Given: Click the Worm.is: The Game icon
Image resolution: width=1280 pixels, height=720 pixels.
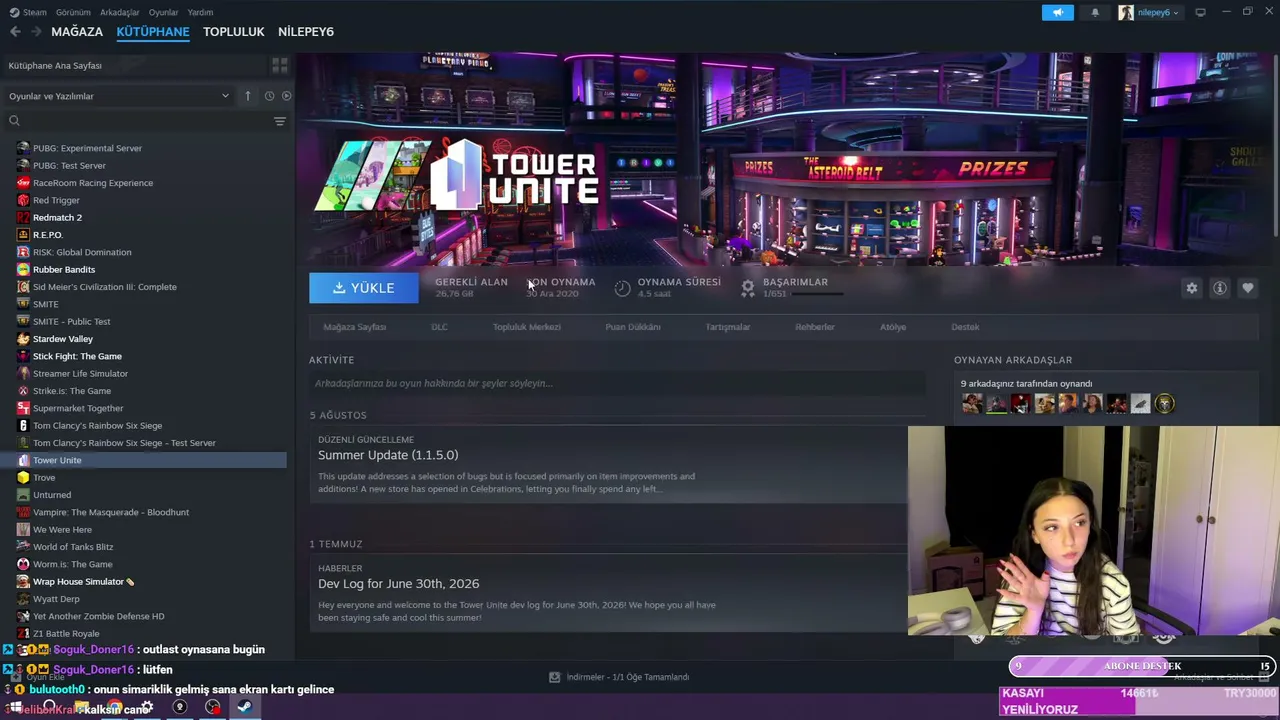Looking at the screenshot, I should 23,564.
